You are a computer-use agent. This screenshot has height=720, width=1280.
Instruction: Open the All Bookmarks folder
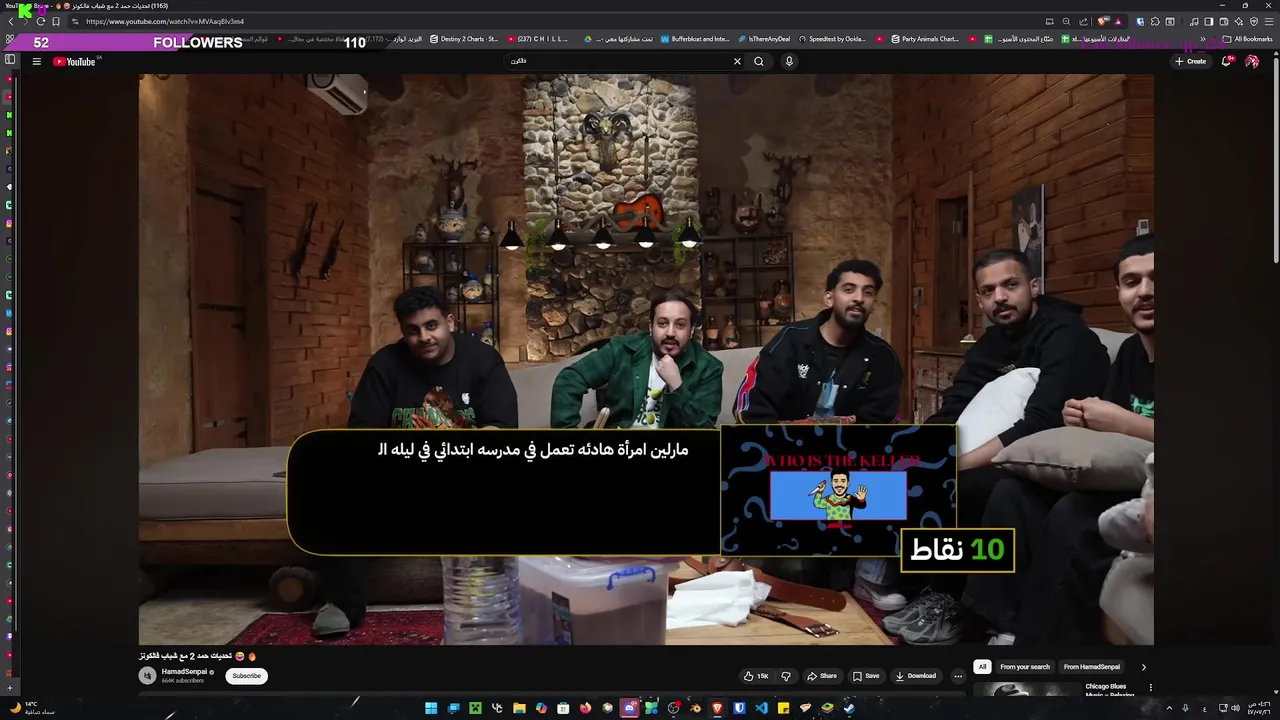pos(1248,39)
